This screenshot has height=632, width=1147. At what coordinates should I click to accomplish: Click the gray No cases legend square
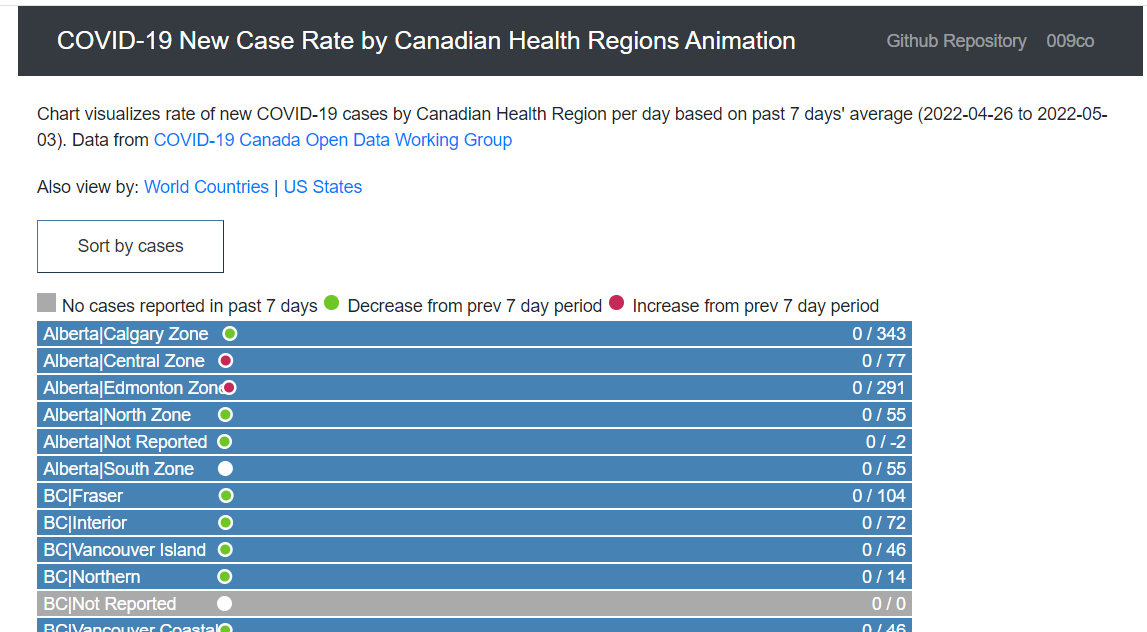pos(46,302)
